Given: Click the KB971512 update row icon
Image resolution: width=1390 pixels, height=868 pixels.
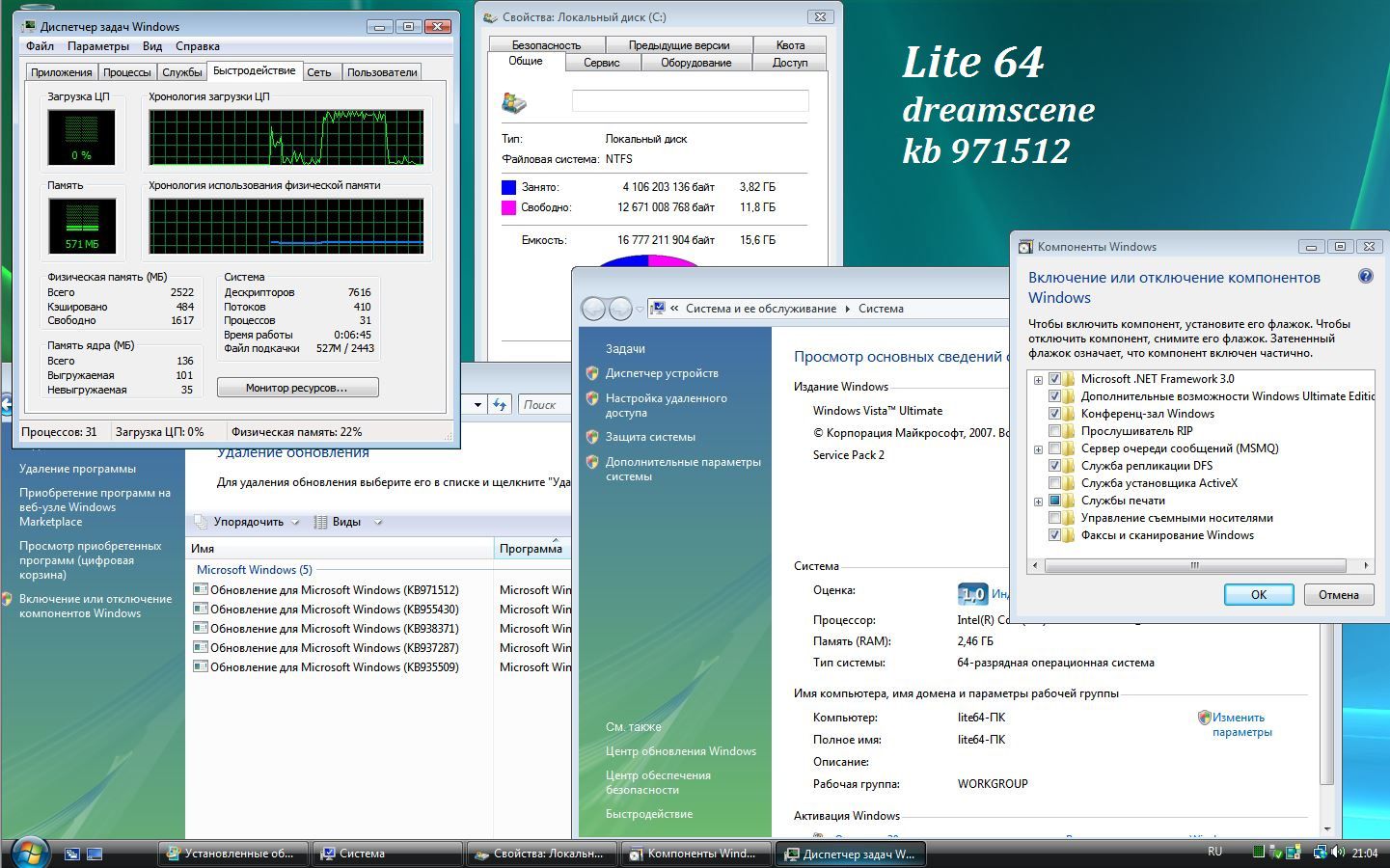Looking at the screenshot, I should click(x=201, y=589).
